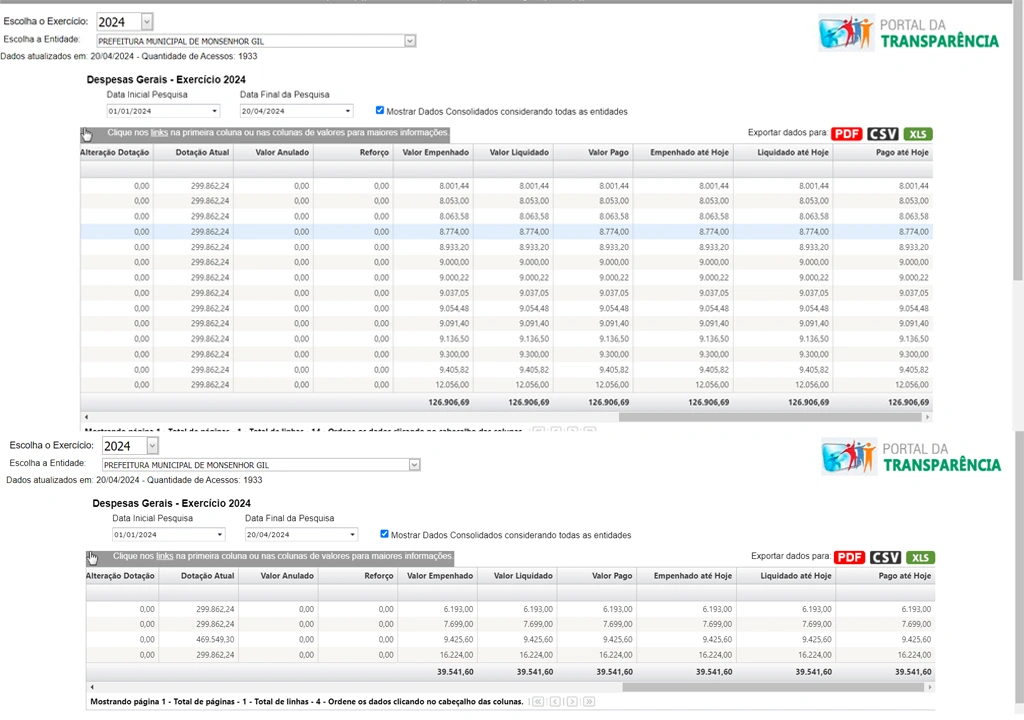Open the upper Data Inicial da Pesquisa dropdown

(x=214, y=112)
